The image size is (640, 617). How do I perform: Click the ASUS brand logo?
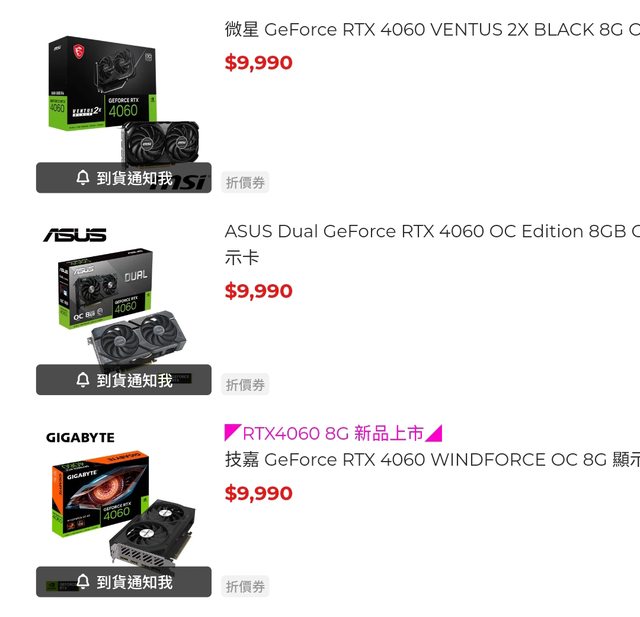[x=75, y=235]
